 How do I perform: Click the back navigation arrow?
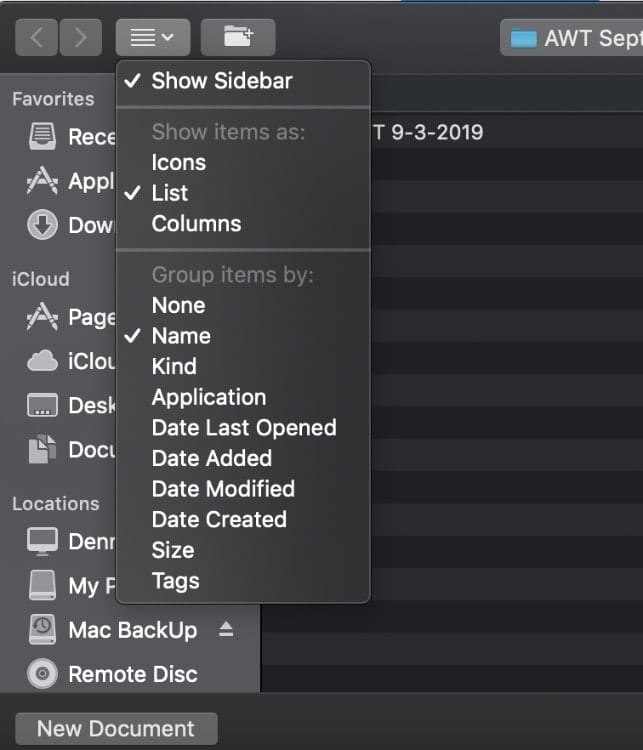(36, 38)
